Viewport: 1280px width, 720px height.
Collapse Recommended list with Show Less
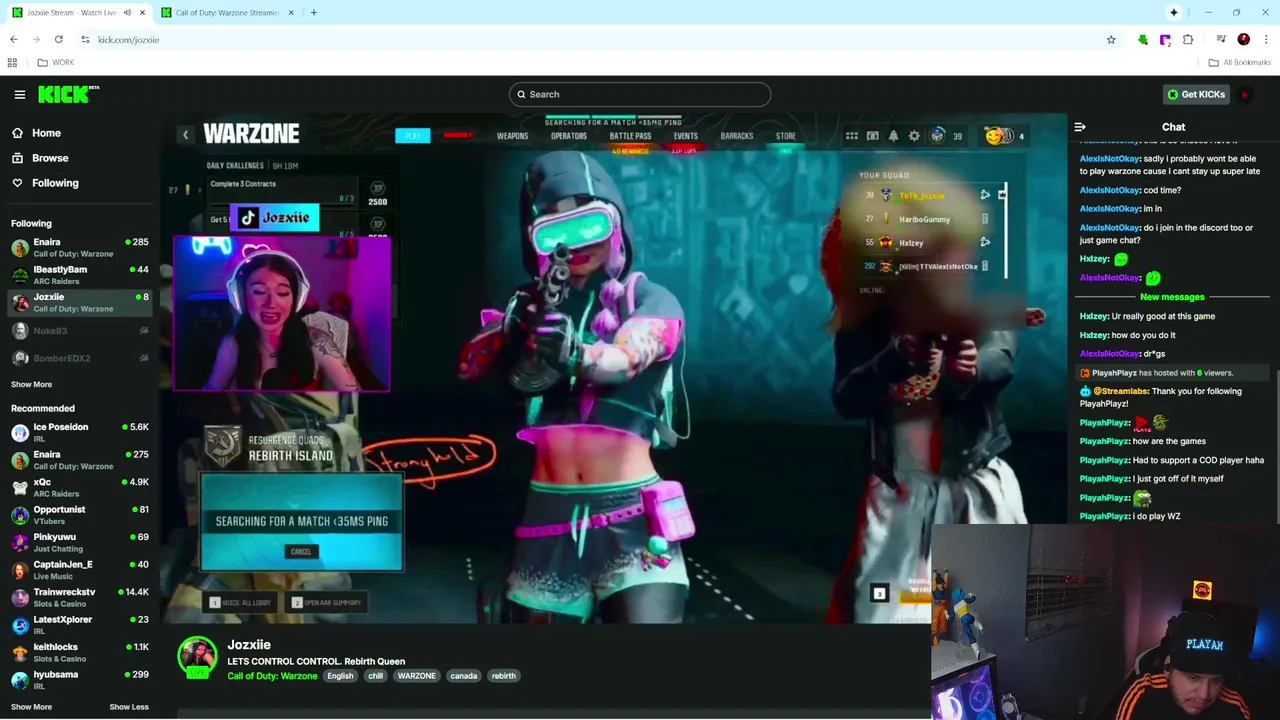pos(129,707)
